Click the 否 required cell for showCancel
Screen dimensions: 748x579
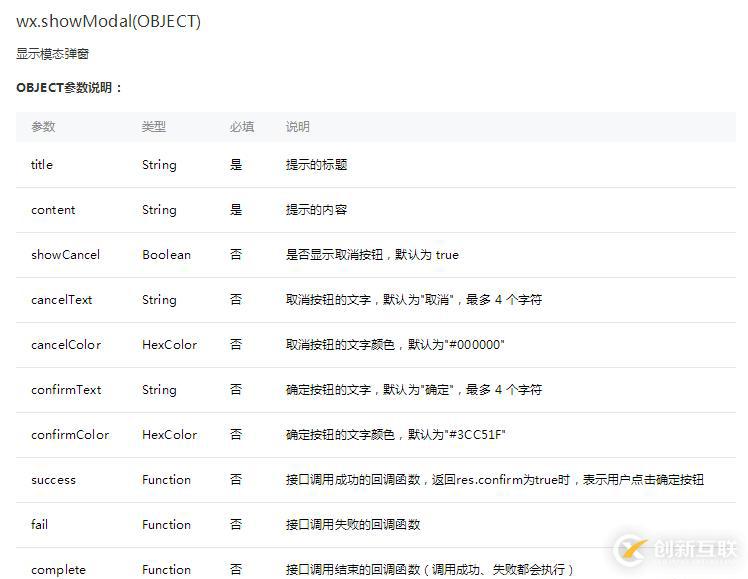click(x=236, y=255)
